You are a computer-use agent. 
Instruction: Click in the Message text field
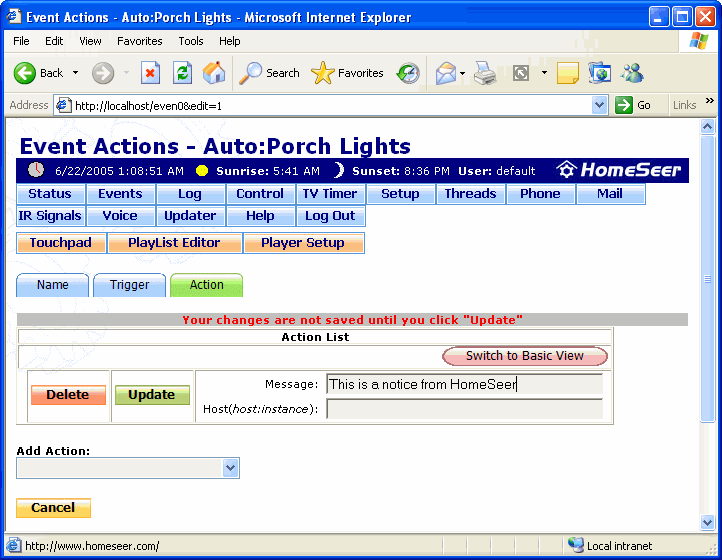[x=465, y=384]
